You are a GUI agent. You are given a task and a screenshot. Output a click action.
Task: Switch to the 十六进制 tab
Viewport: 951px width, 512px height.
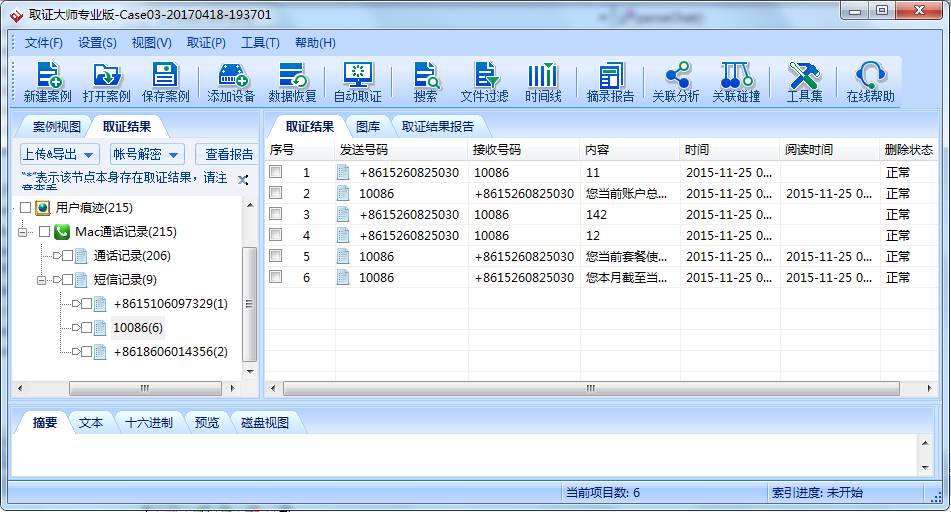coord(149,423)
